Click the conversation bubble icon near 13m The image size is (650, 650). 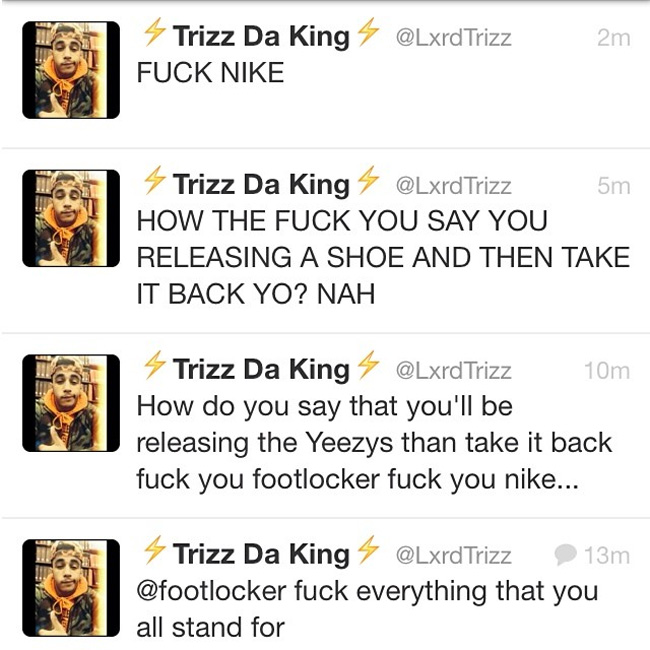(565, 555)
